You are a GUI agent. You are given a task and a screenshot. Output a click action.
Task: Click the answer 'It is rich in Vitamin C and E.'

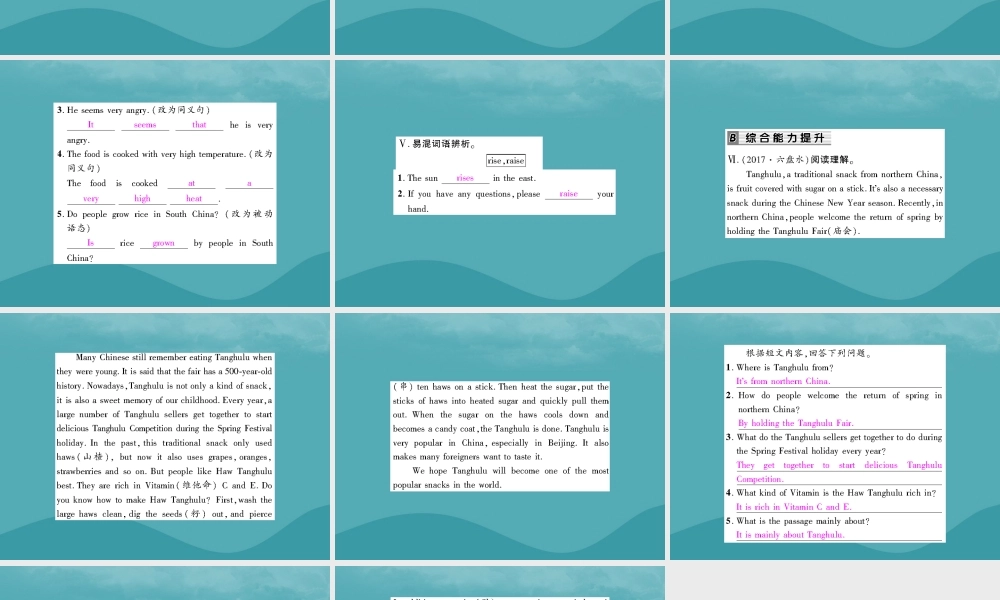point(793,507)
